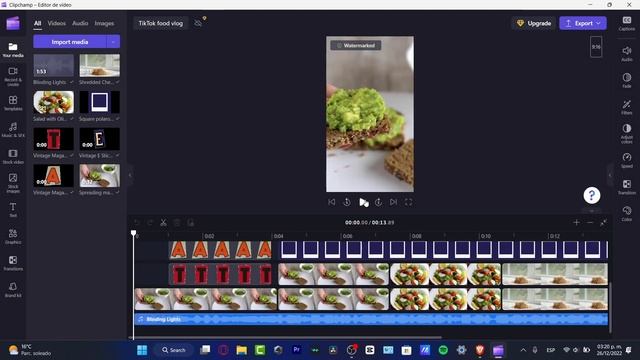Rewind preview a few seconds

347,202
